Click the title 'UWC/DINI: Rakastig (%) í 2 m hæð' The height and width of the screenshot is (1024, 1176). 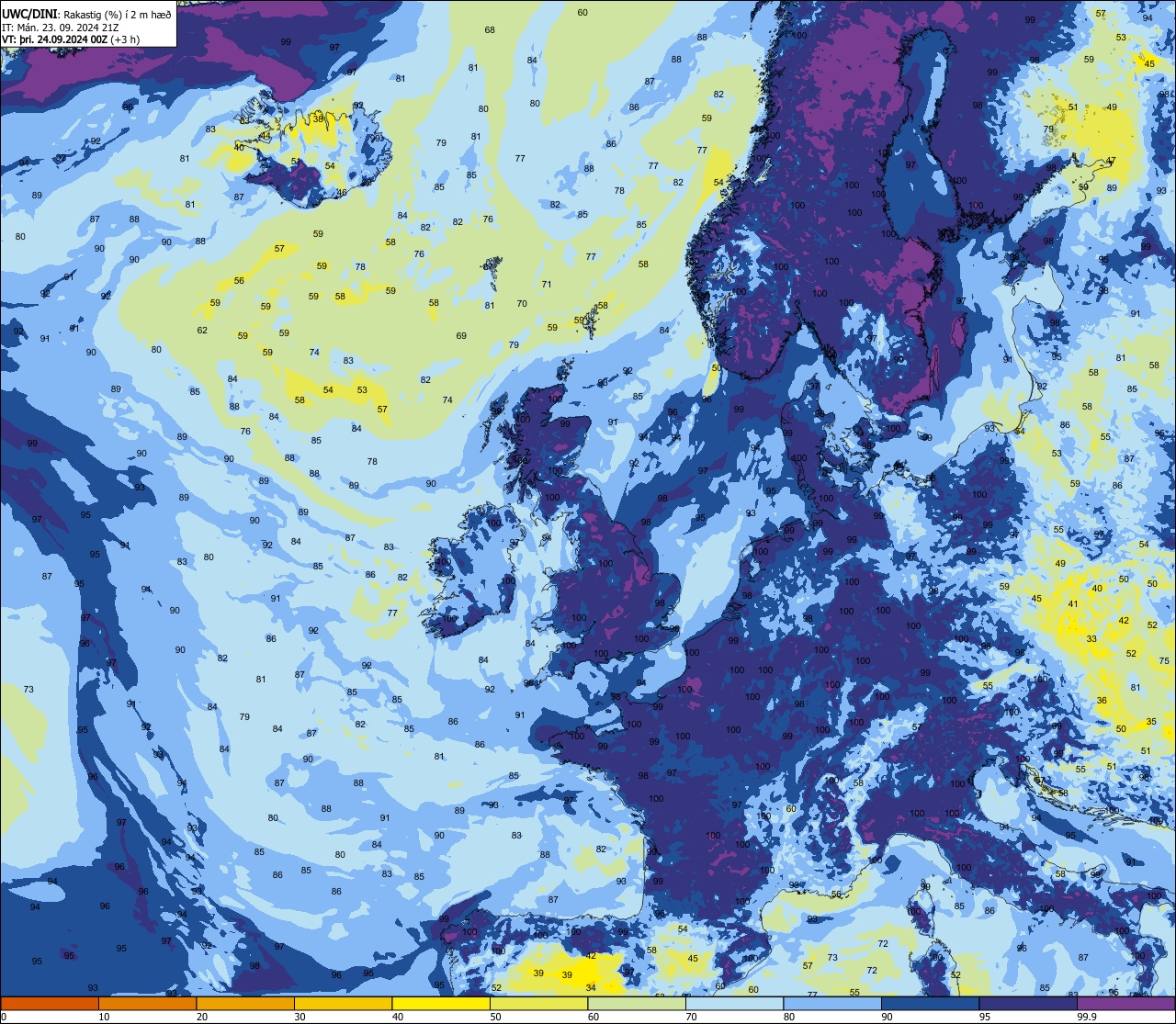[x=86, y=14]
